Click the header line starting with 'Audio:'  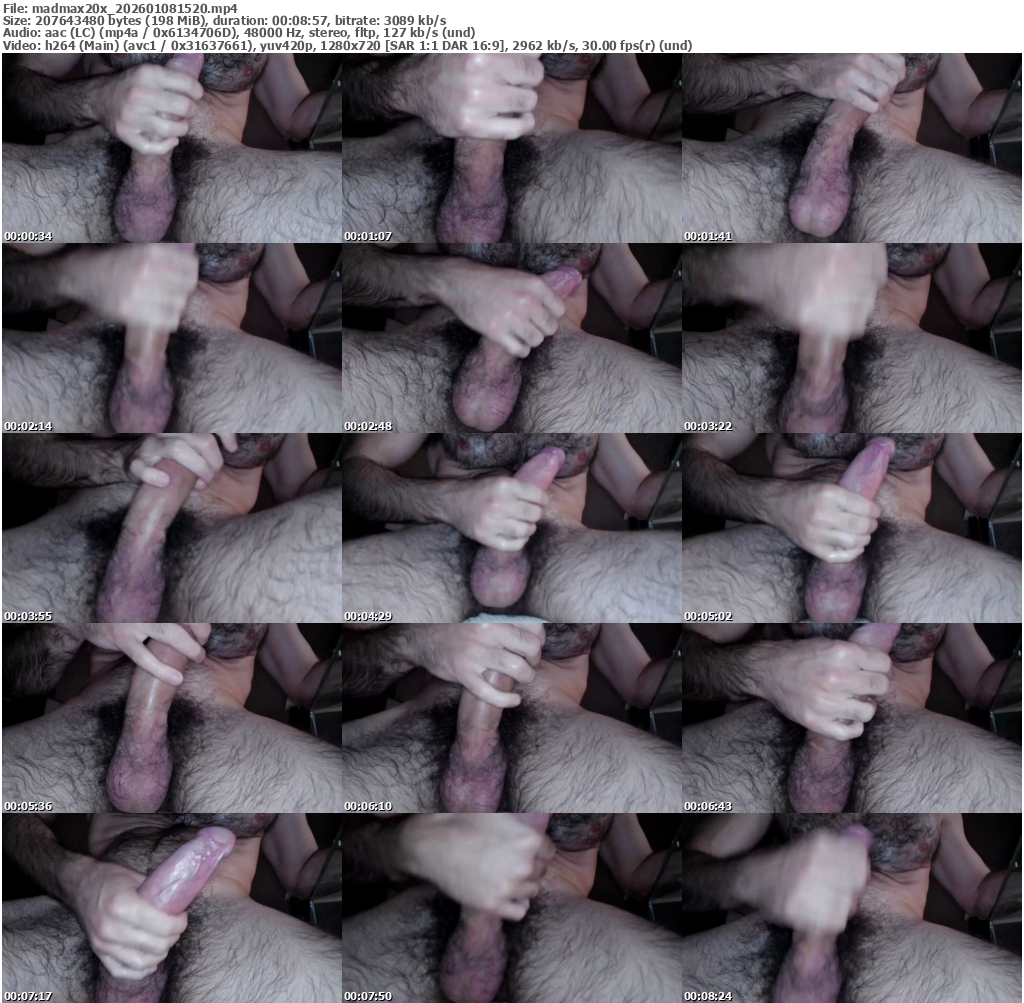[239, 33]
